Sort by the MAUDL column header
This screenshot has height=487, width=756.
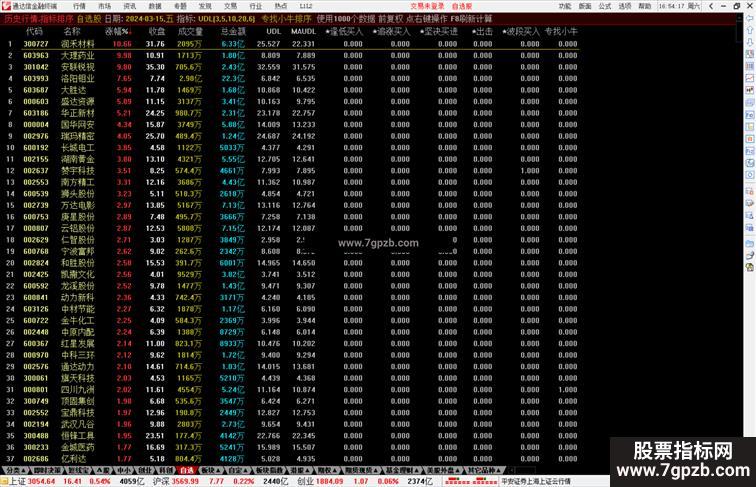click(x=303, y=31)
